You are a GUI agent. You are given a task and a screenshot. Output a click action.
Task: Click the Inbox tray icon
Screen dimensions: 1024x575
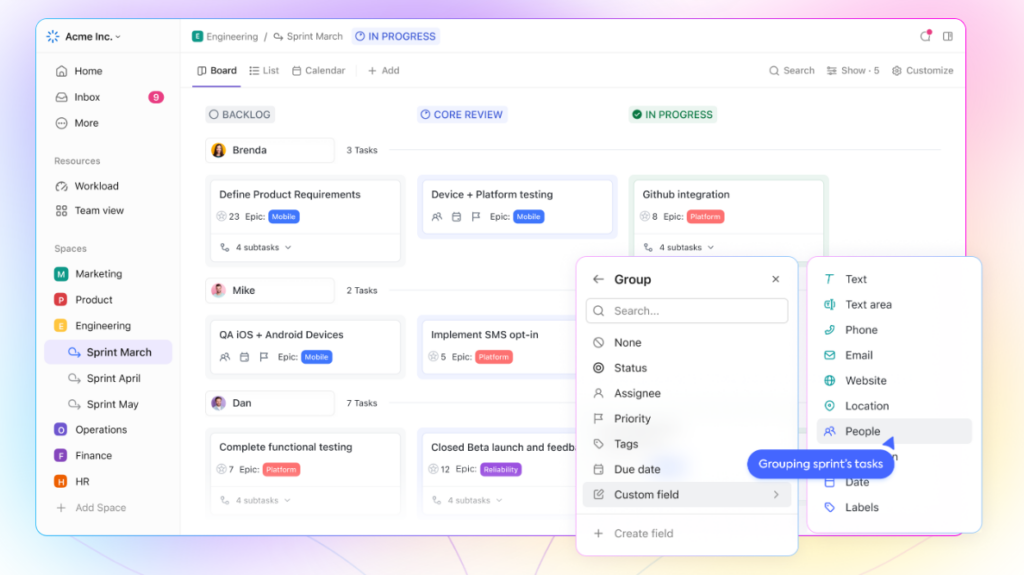[x=62, y=97]
